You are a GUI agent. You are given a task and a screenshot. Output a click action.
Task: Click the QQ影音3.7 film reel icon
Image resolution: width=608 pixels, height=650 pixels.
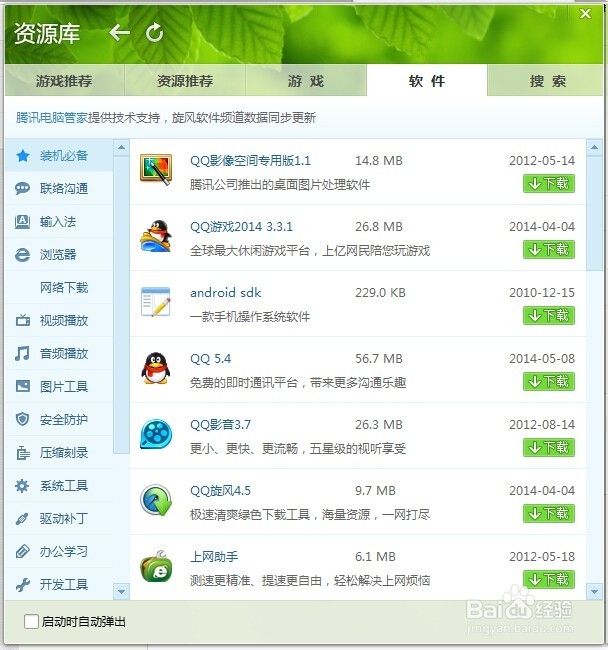pyautogui.click(x=156, y=434)
